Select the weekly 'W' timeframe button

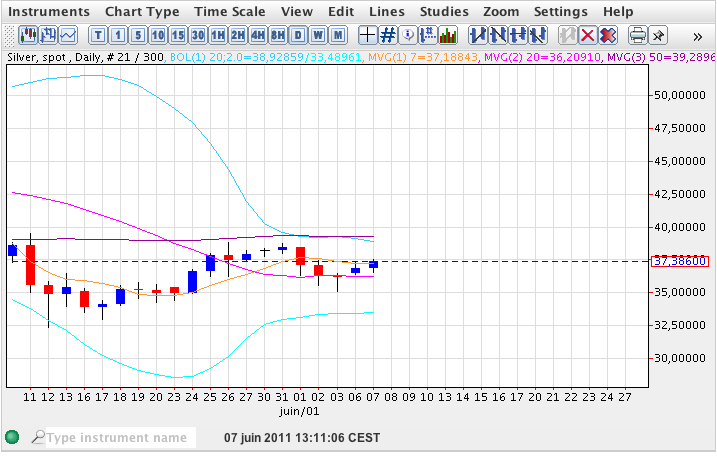point(318,35)
